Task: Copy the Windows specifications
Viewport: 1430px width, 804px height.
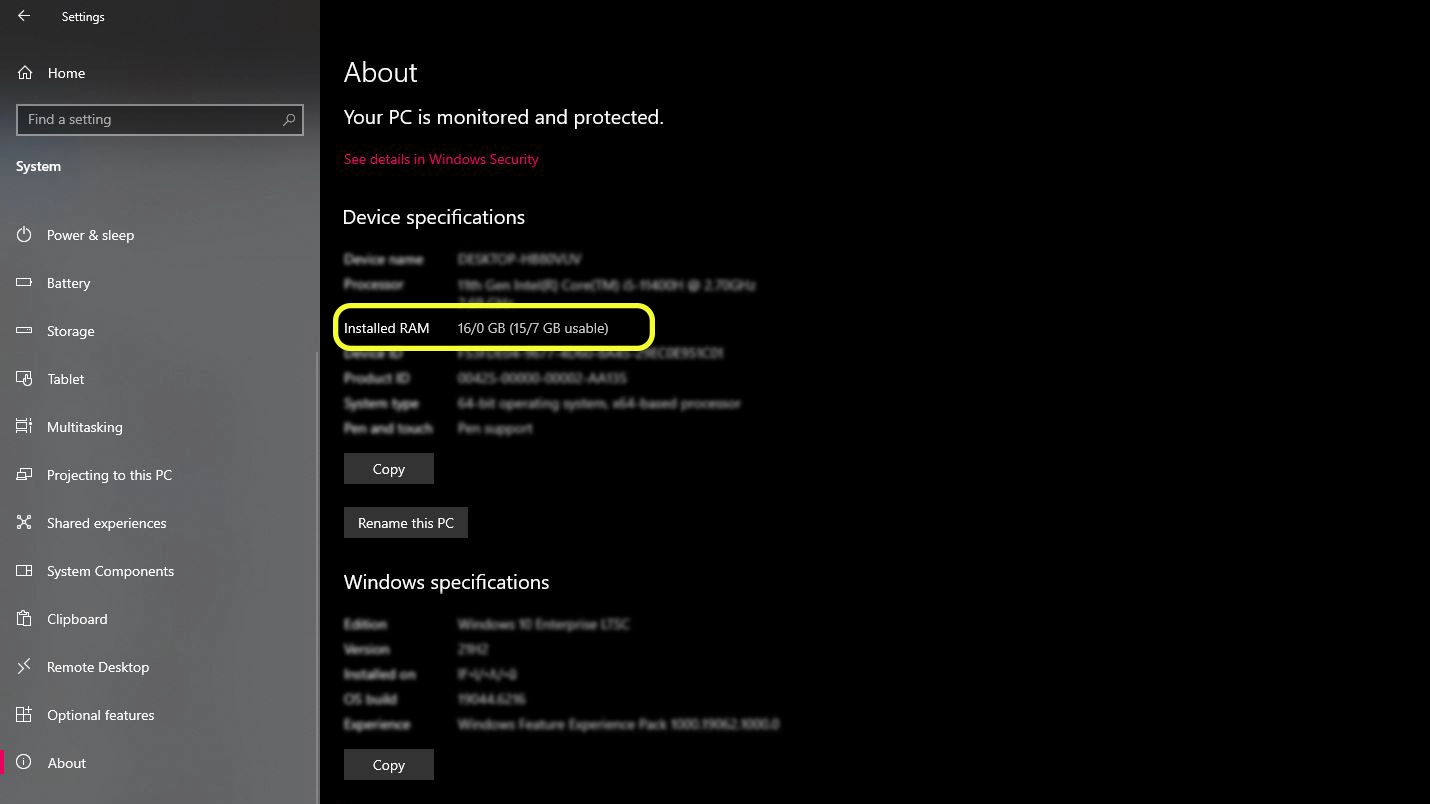Action: pos(388,765)
